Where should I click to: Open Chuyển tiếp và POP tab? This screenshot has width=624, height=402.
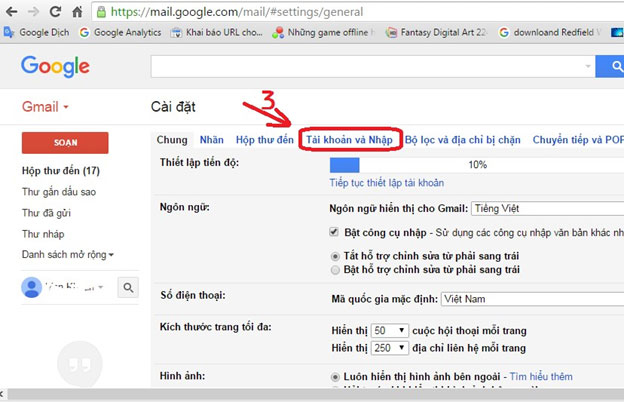(578, 140)
